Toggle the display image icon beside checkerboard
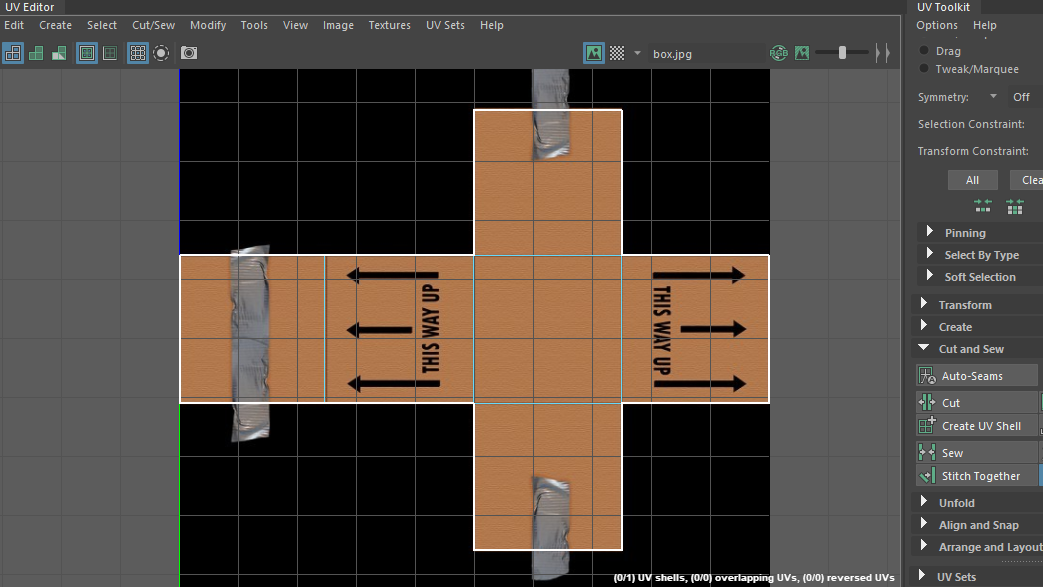The image size is (1043, 587). pos(594,53)
